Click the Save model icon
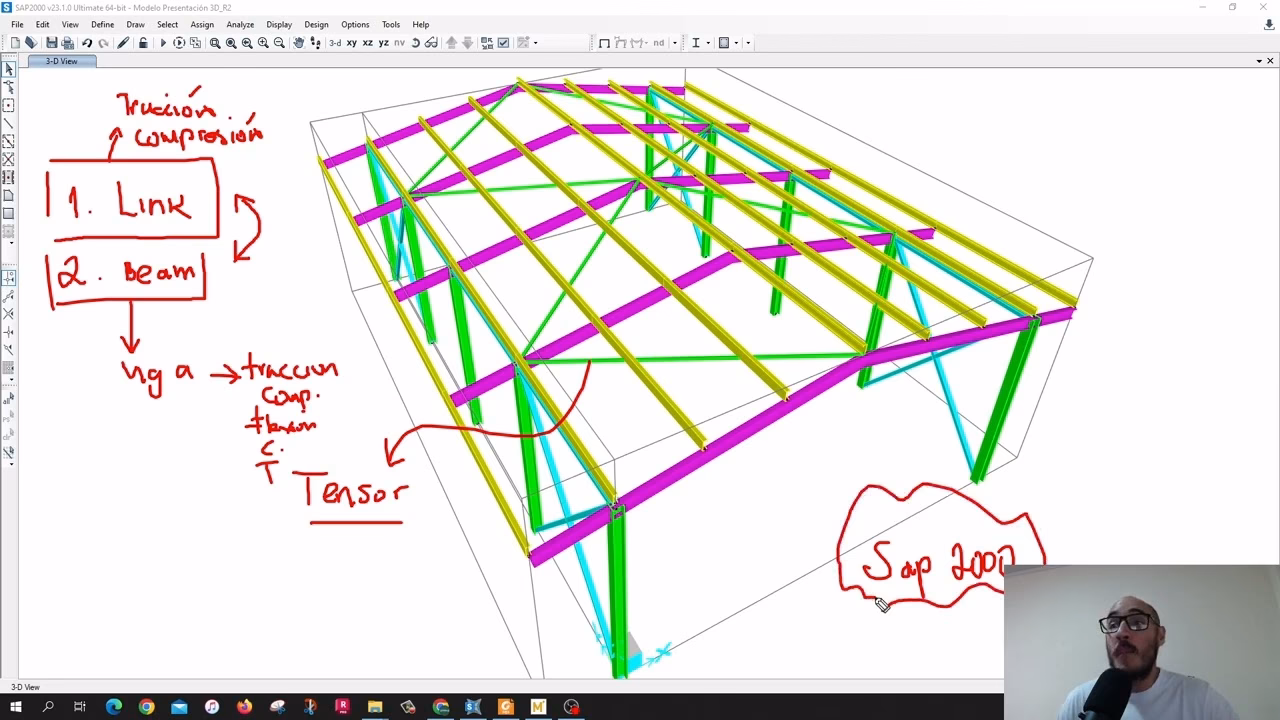The width and height of the screenshot is (1280, 720). 52,43
